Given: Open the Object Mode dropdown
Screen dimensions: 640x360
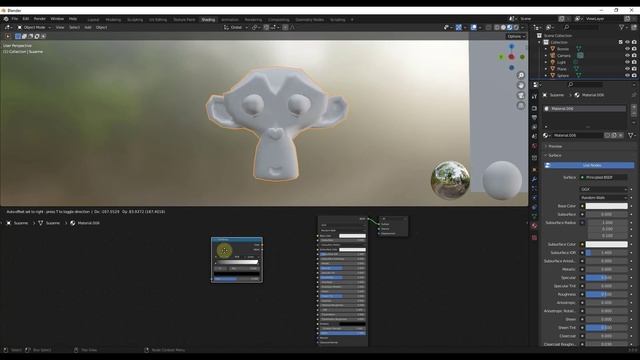Looking at the screenshot, I should 34,27.
